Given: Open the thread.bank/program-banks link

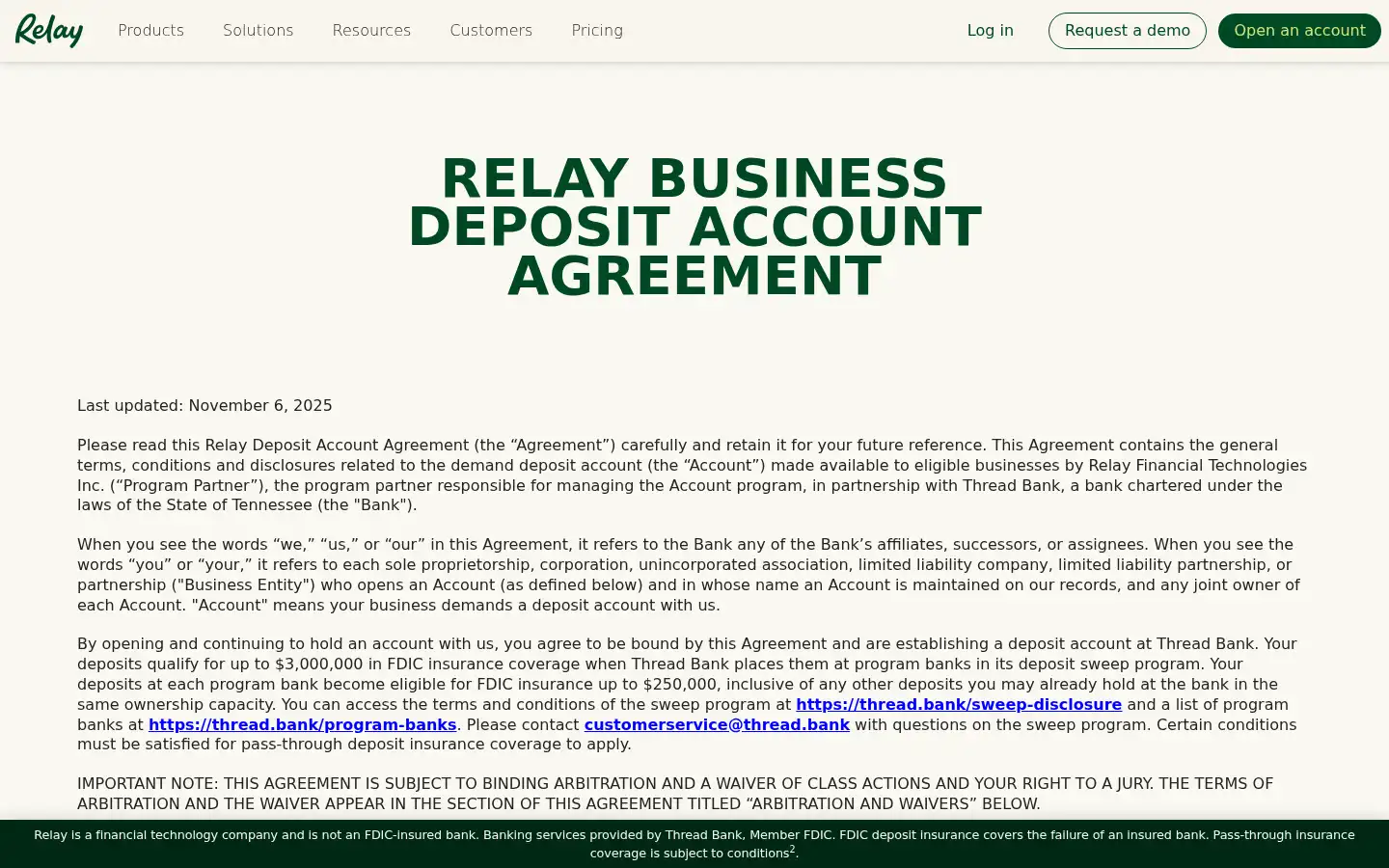Looking at the screenshot, I should [302, 724].
